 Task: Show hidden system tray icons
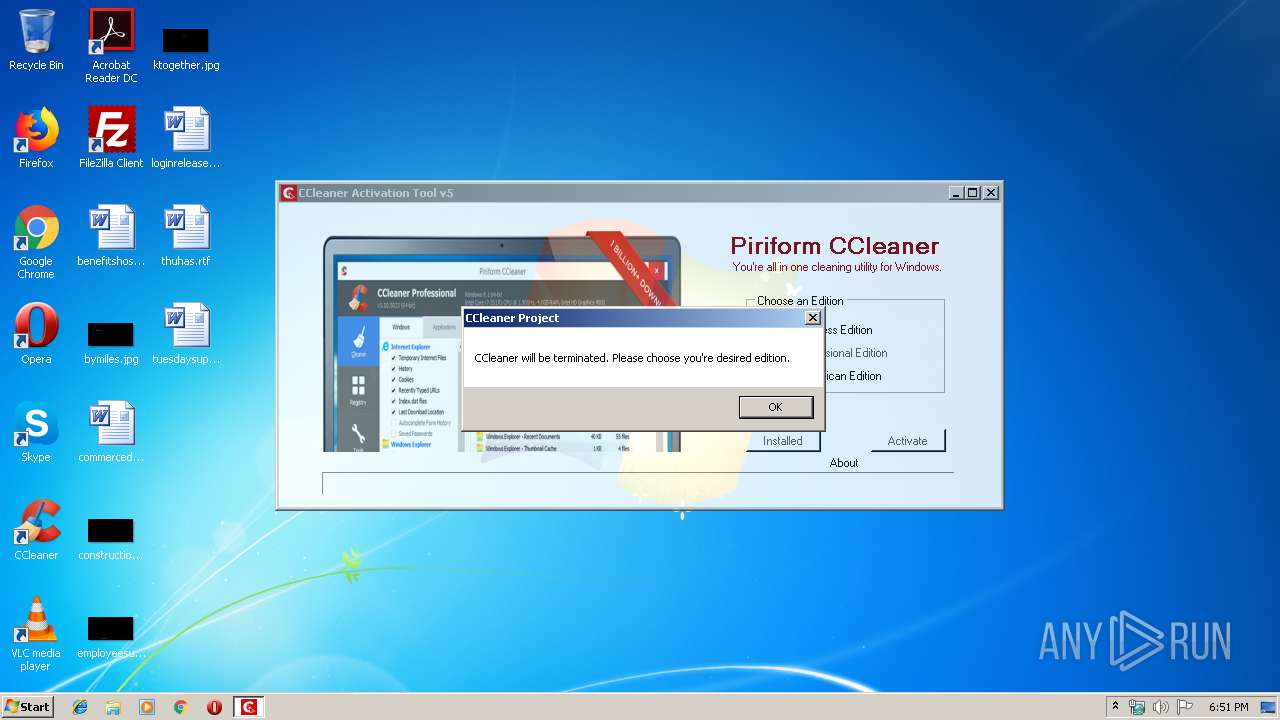(x=1115, y=707)
